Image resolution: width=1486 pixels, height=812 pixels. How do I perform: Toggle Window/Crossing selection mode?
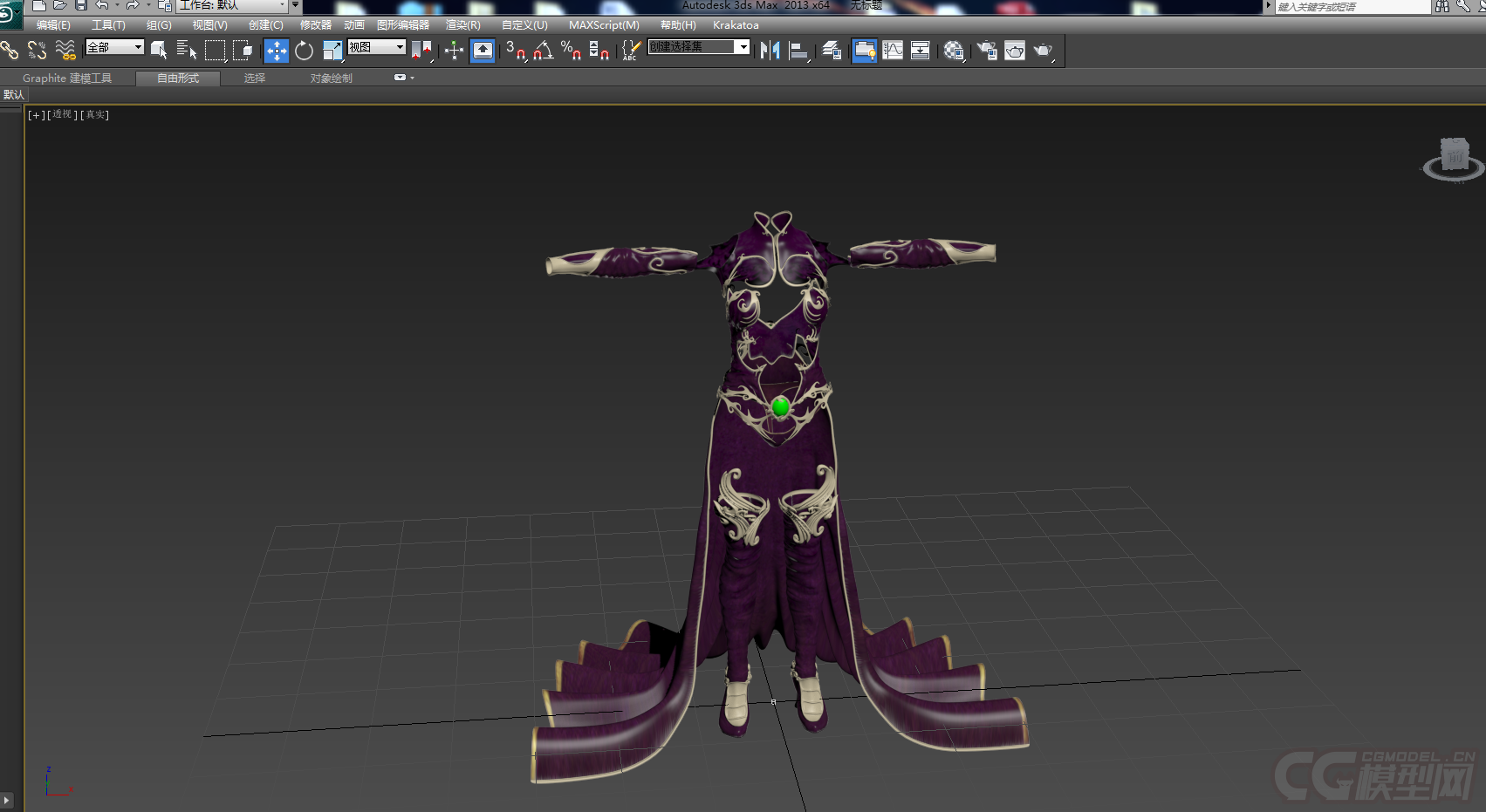coord(243,51)
